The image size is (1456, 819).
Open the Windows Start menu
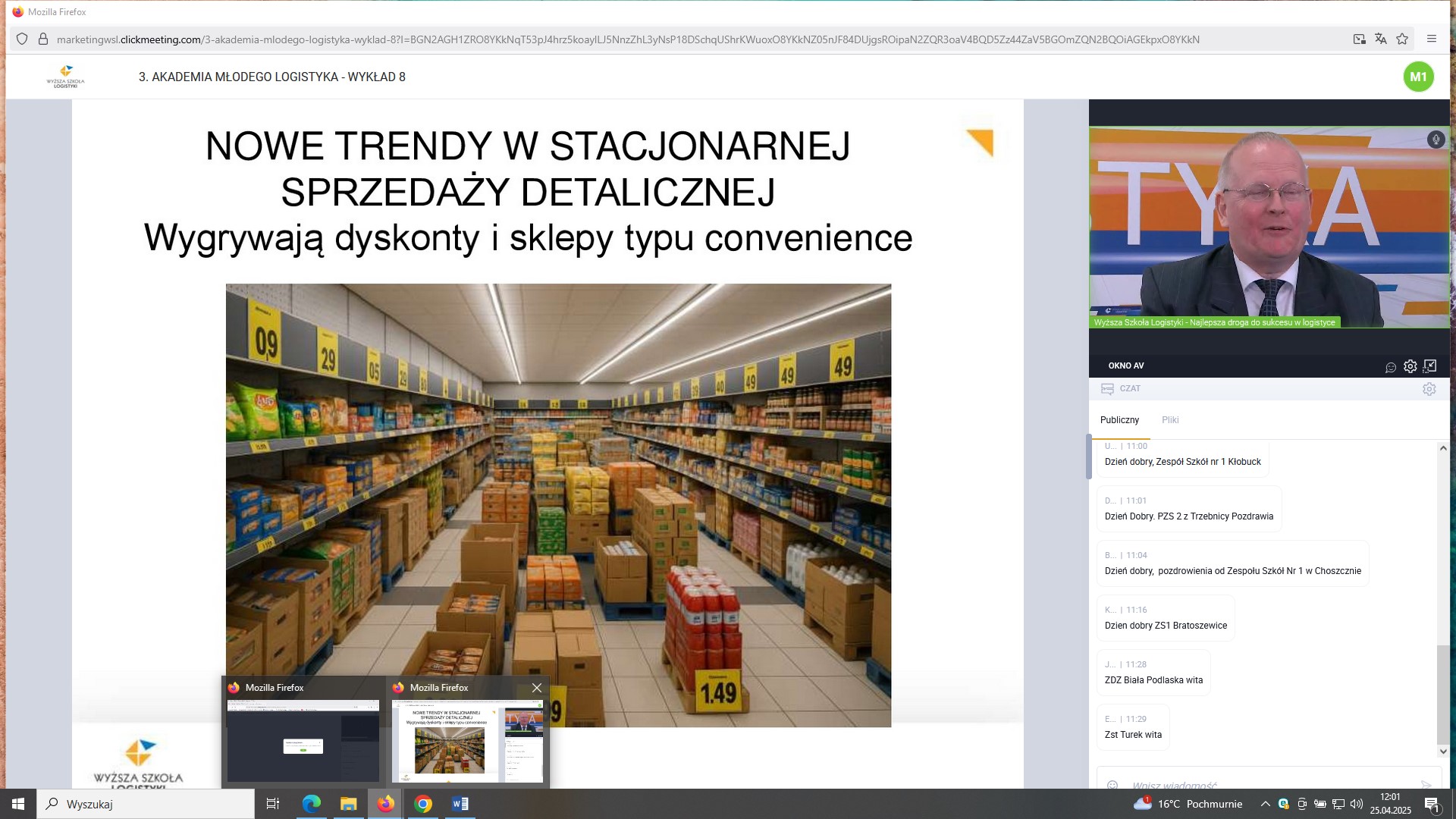tap(18, 804)
